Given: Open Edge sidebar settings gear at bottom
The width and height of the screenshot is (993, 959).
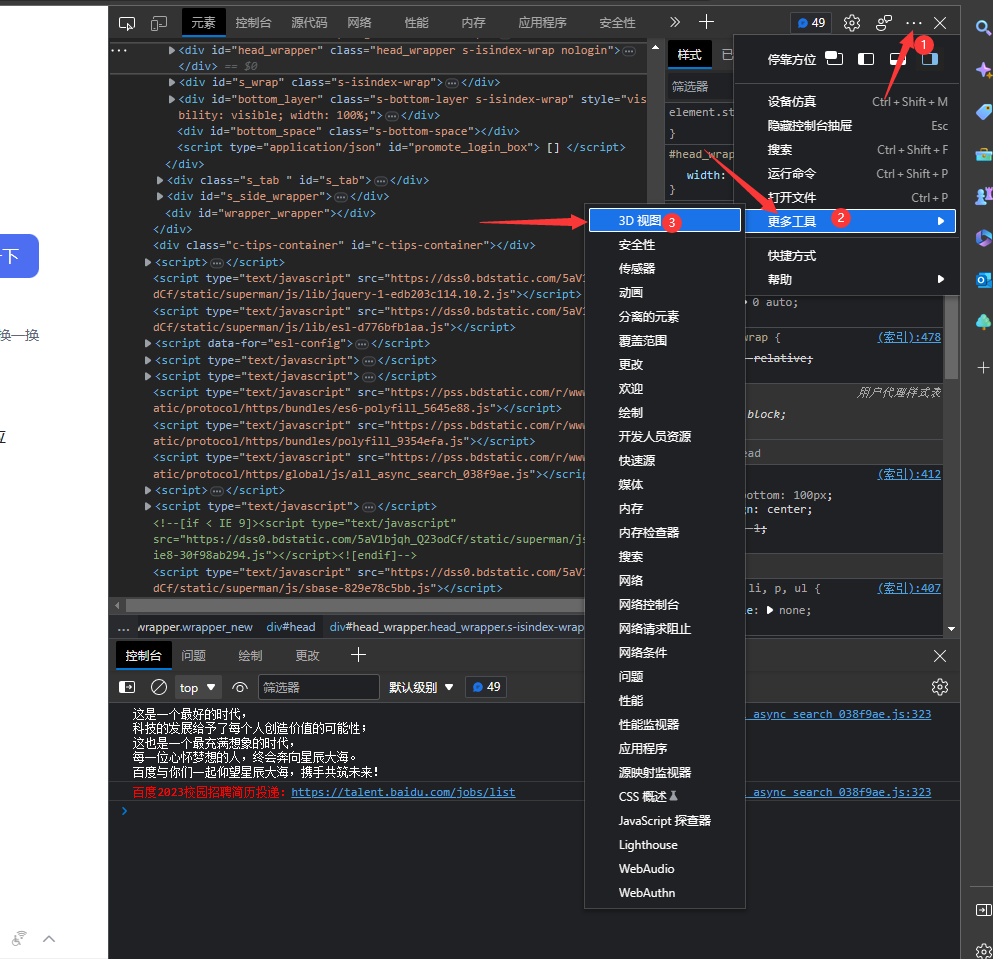Looking at the screenshot, I should coord(984,950).
